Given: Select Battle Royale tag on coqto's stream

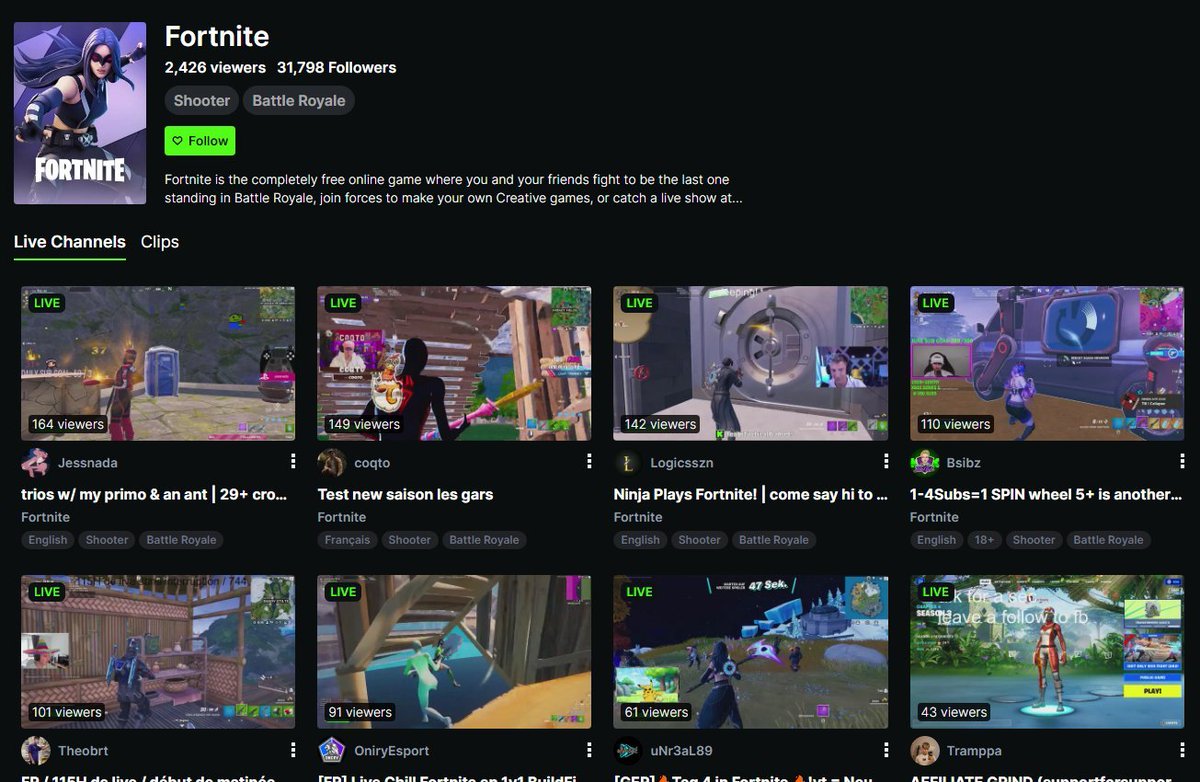Looking at the screenshot, I should click(x=484, y=540).
